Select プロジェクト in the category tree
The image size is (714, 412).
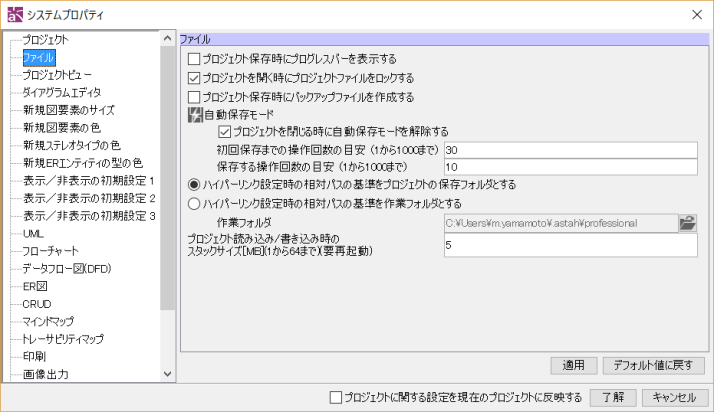point(46,40)
